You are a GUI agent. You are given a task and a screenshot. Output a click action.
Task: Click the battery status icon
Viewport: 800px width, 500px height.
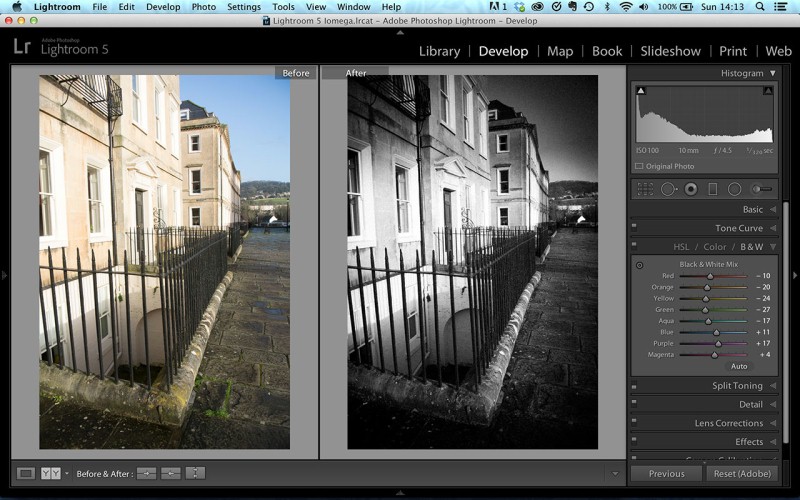pos(687,7)
